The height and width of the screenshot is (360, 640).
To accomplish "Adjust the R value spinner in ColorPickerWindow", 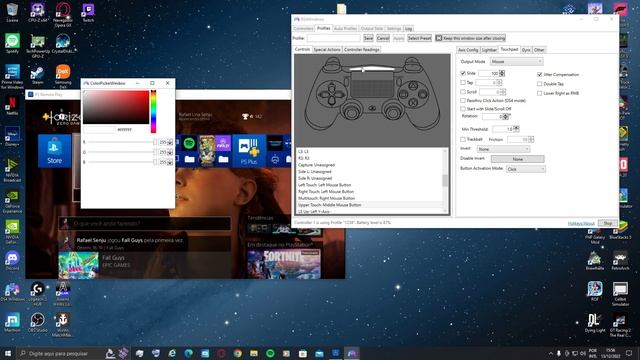I will click(x=170, y=142).
